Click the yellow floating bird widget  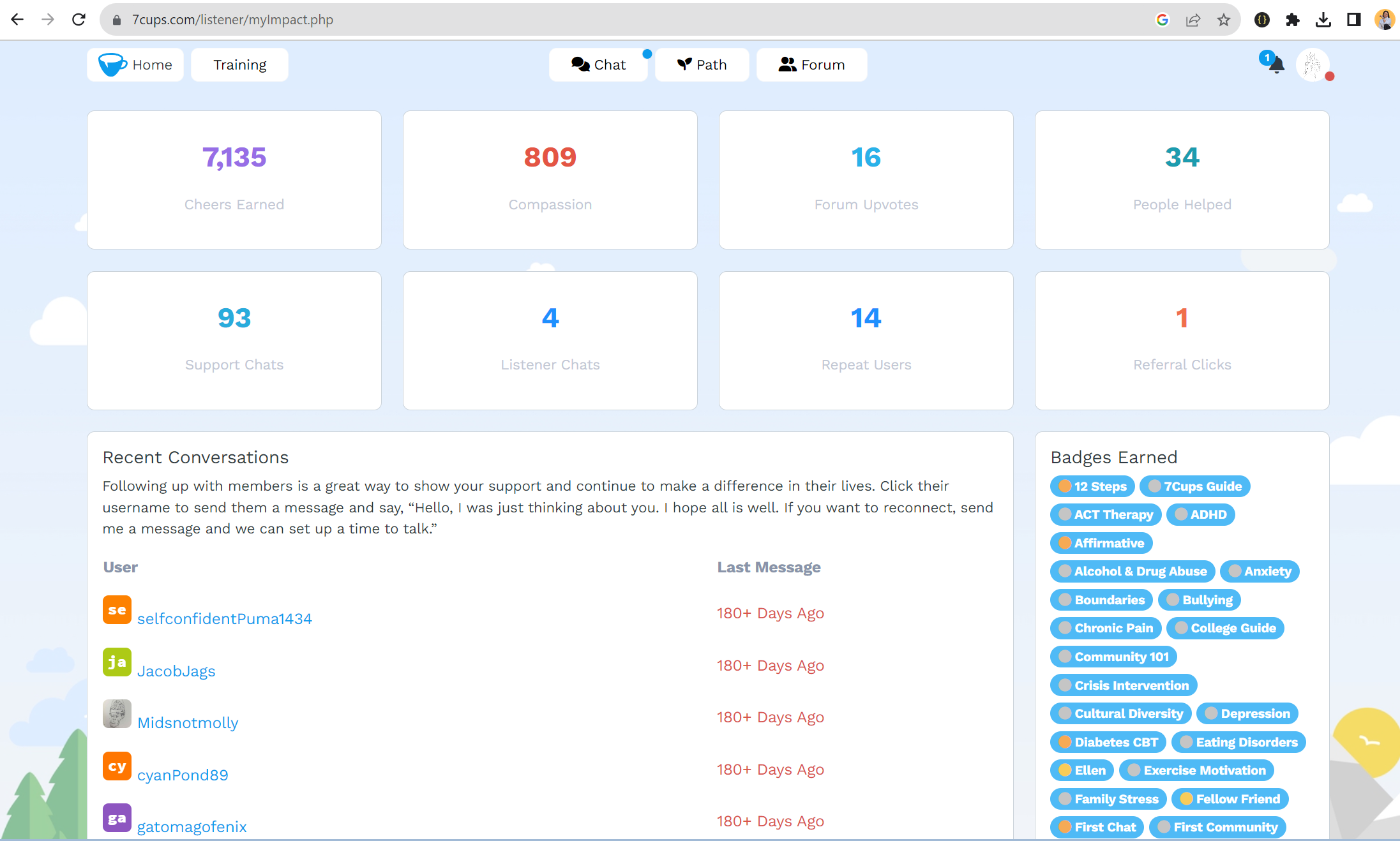(x=1368, y=741)
